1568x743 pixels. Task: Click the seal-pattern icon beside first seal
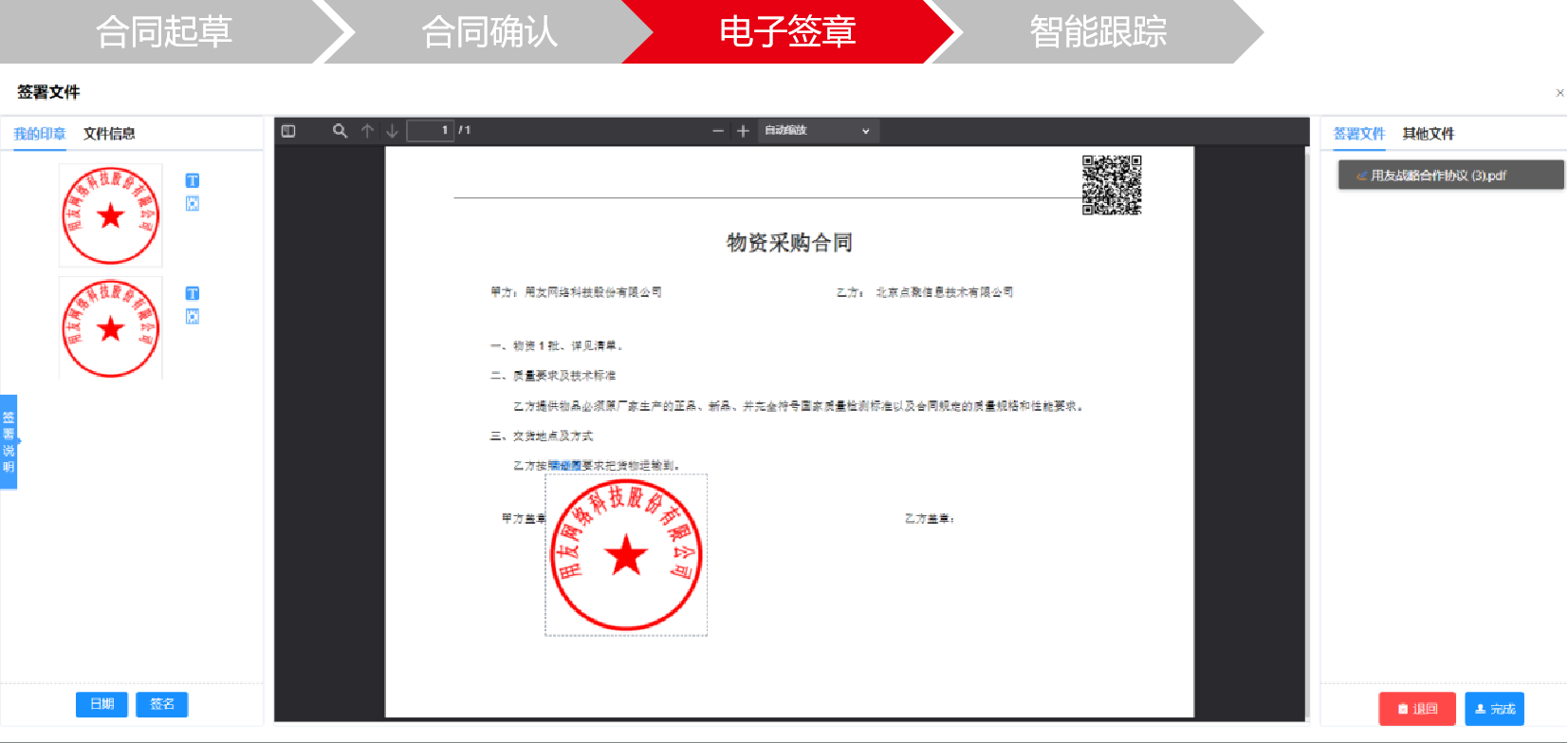(193, 203)
